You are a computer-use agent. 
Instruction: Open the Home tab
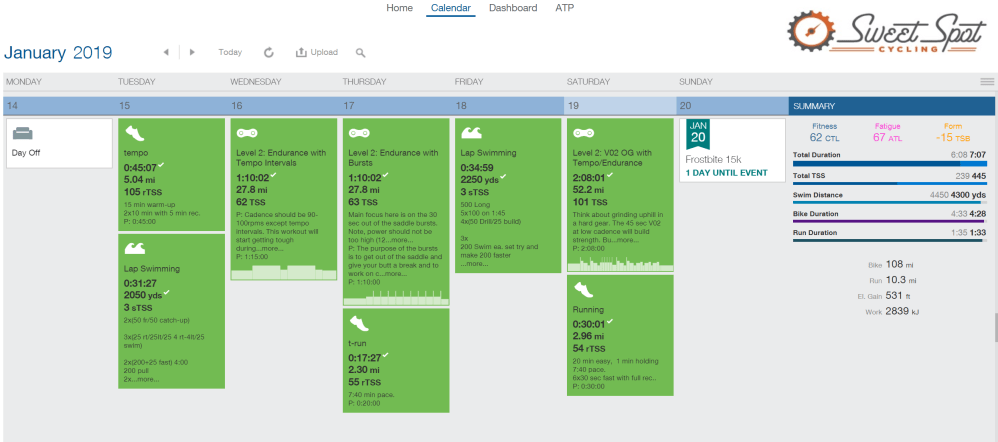click(399, 8)
